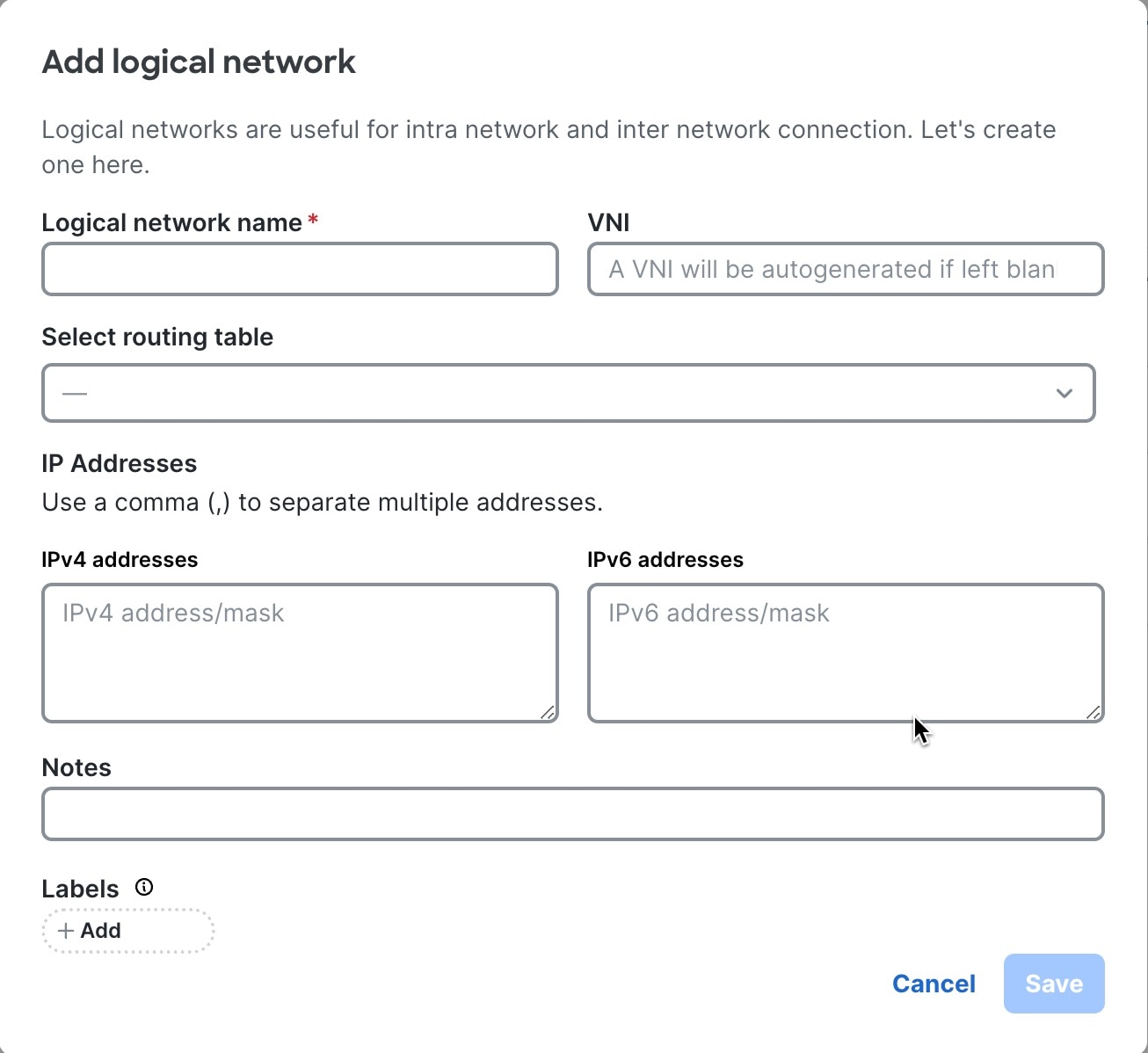
Task: Click the "IPv6 addresses" label
Action: pos(665,560)
